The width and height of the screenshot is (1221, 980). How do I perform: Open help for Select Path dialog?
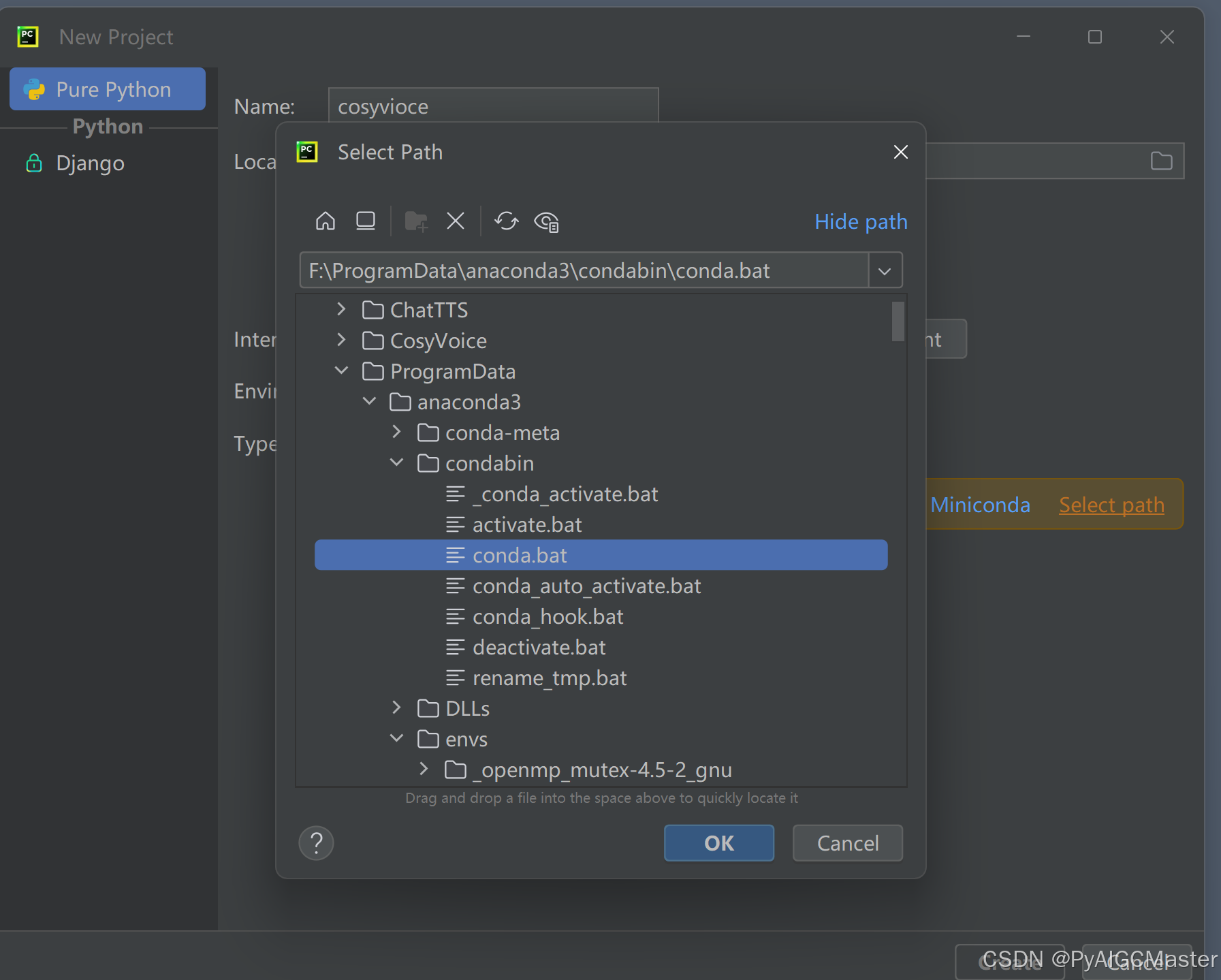click(x=317, y=843)
